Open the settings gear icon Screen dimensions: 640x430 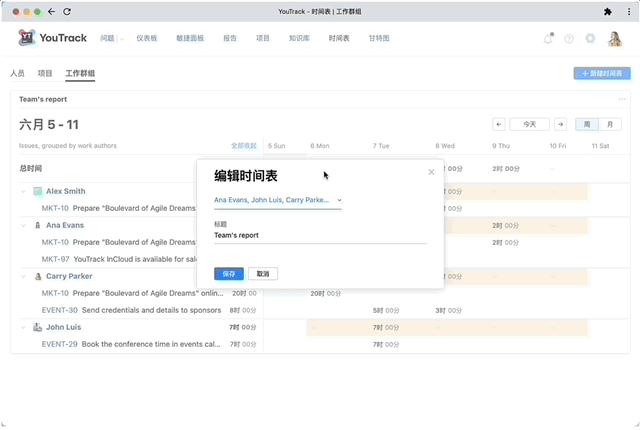pyautogui.click(x=590, y=38)
